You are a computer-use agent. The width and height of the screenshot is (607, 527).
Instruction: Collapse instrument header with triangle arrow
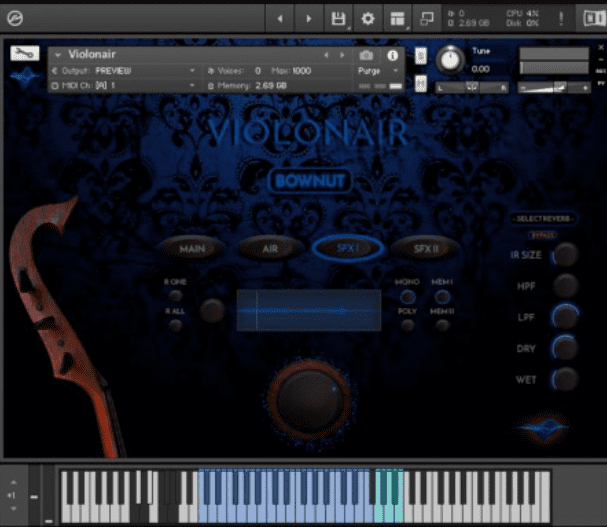[x=58, y=55]
